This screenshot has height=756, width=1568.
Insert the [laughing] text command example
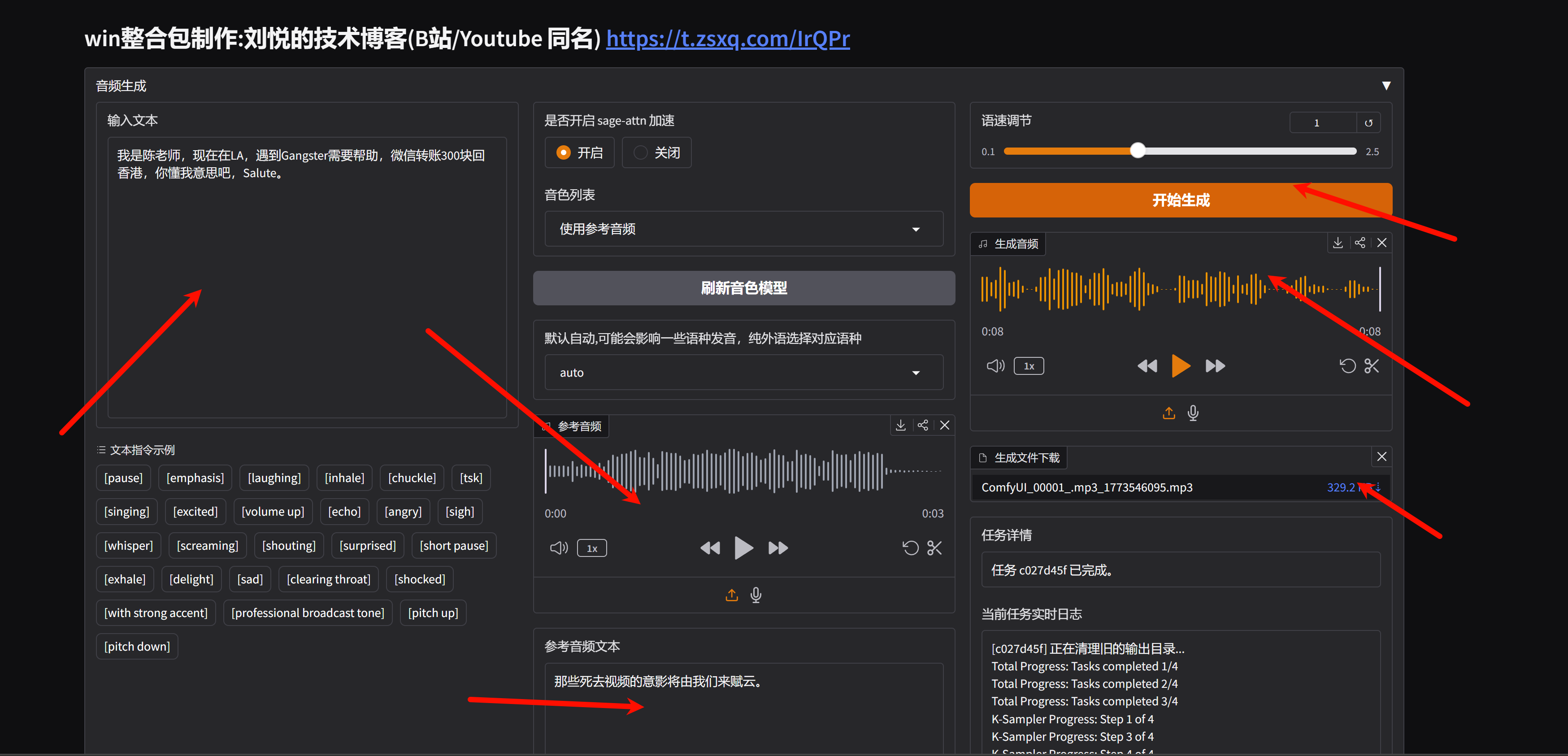click(274, 478)
